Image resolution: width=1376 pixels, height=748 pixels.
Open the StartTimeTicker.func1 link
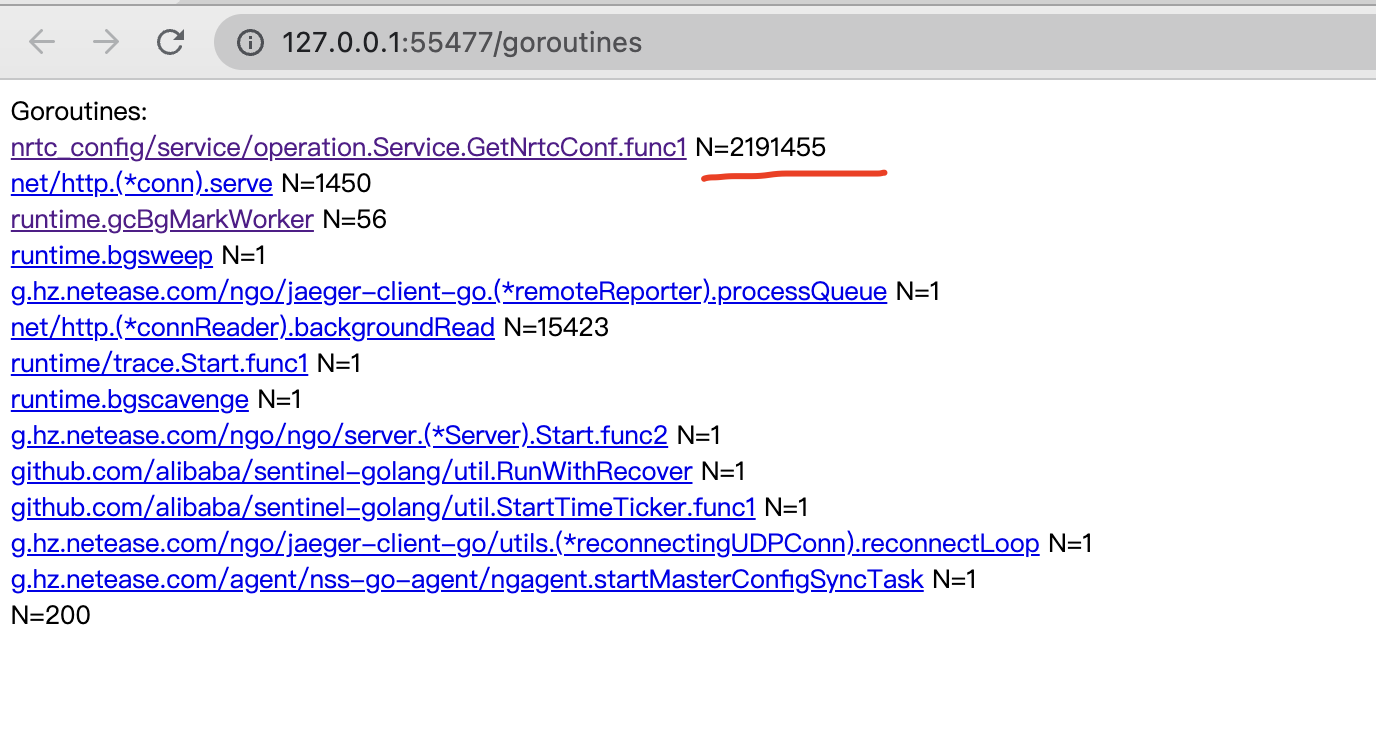coord(383,508)
